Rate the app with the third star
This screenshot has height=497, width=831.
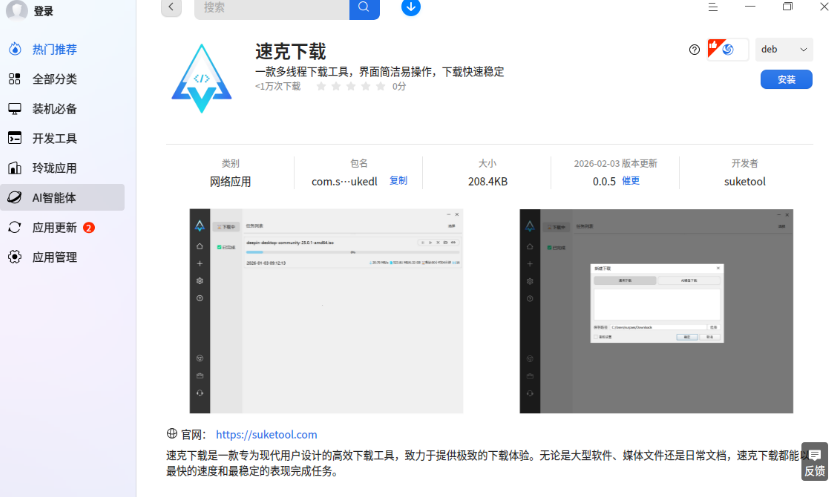(x=351, y=86)
